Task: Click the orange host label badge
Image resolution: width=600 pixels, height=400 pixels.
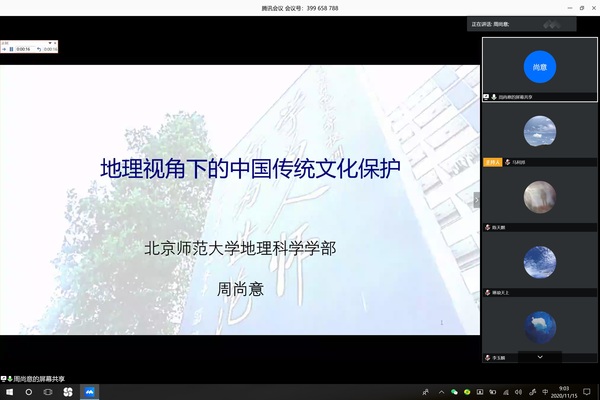Action: pos(491,161)
